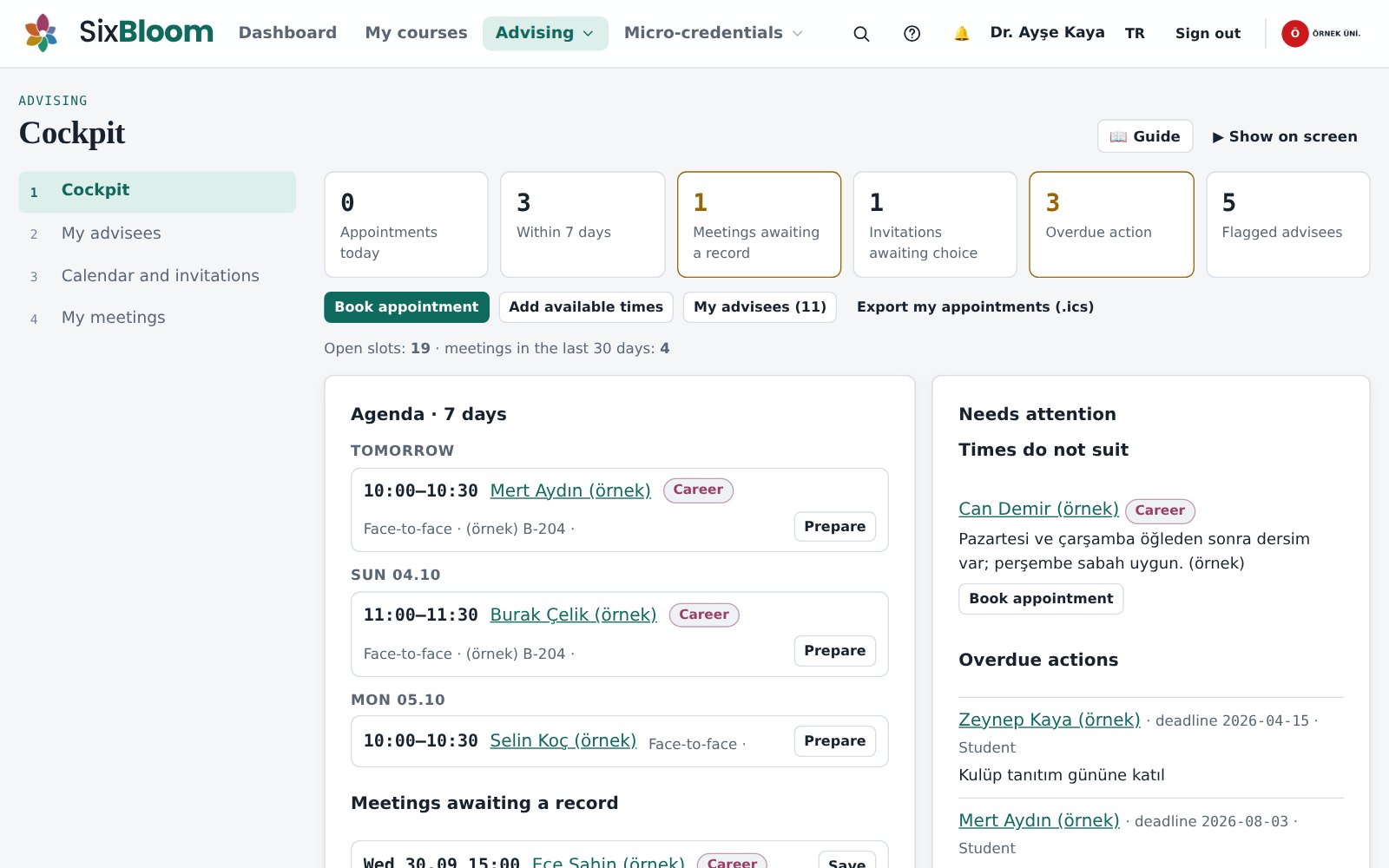
Task: Prepare for Mert Aydın's 10:00 meeting
Action: [834, 527]
